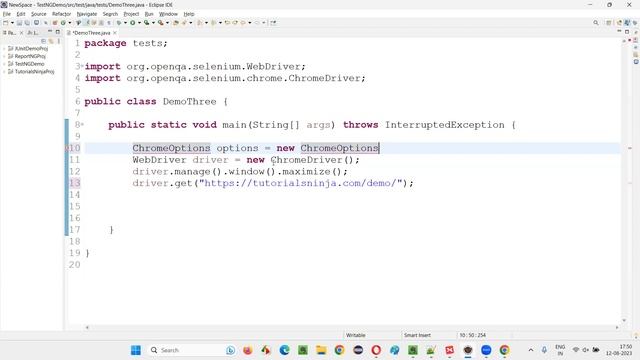
Task: Open the Run menu
Action: [149, 14]
